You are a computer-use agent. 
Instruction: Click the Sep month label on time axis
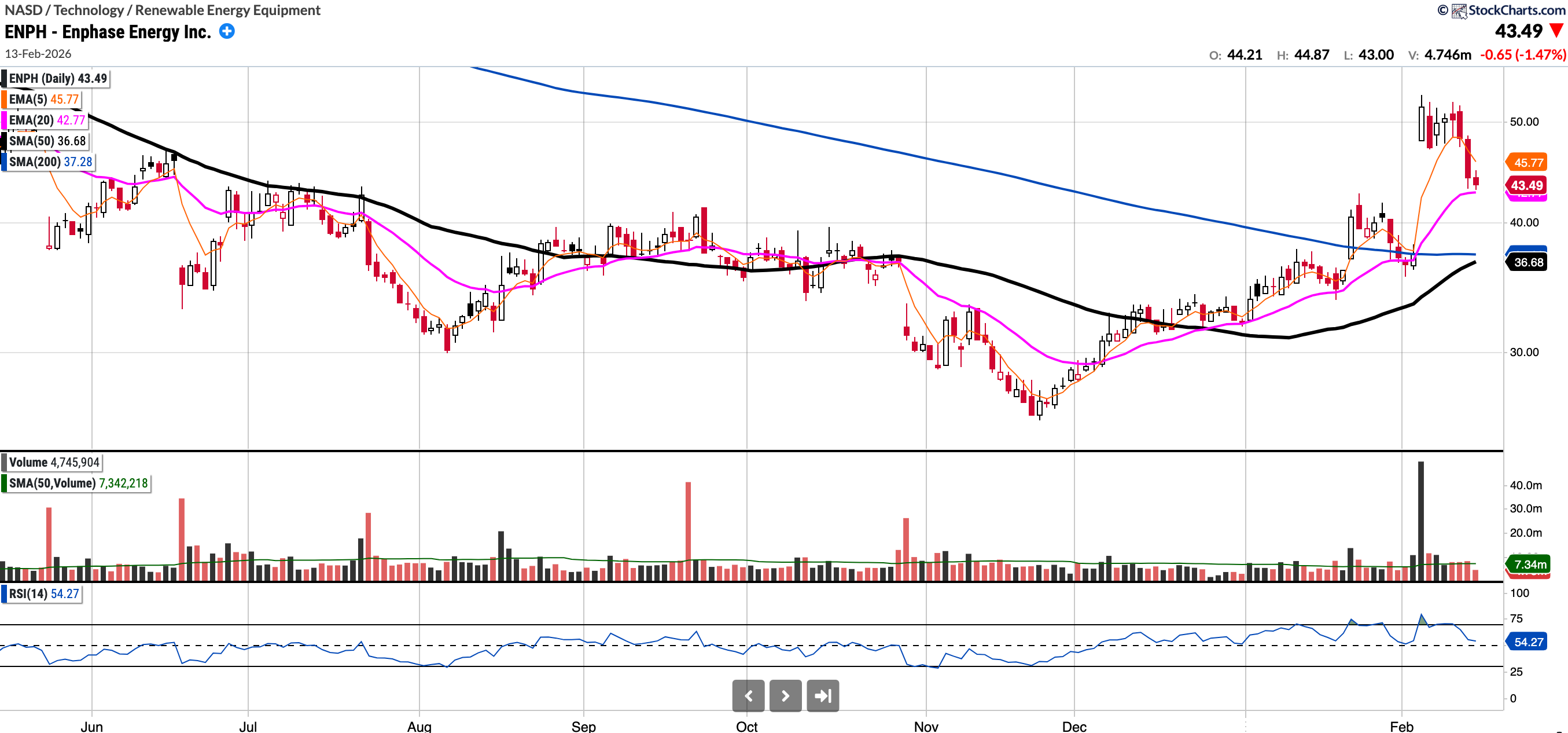[583, 726]
